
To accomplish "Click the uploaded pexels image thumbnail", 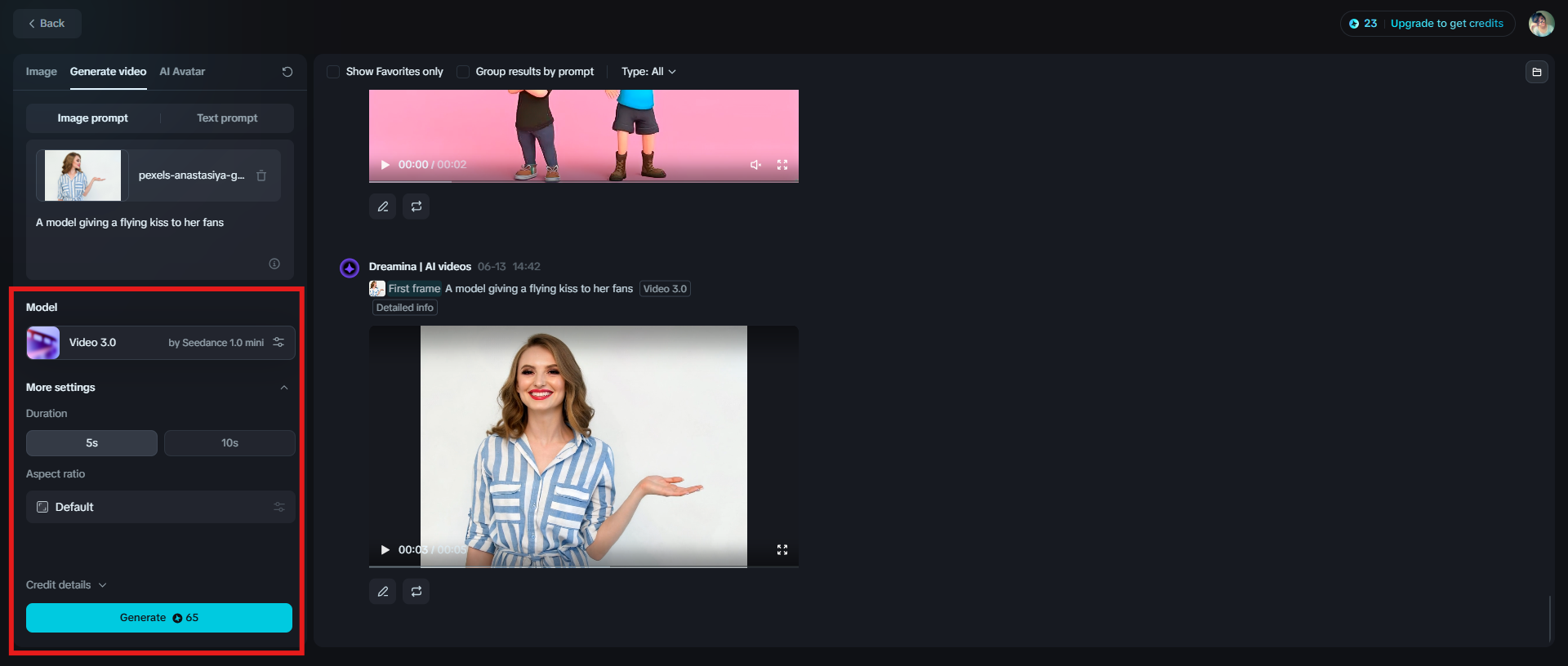I will coord(82,175).
